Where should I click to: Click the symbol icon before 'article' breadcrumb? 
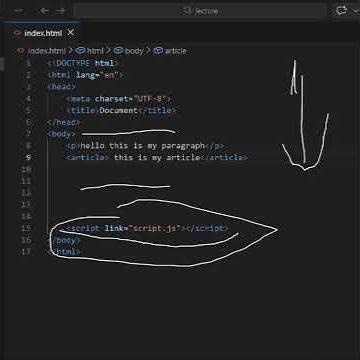(158, 51)
